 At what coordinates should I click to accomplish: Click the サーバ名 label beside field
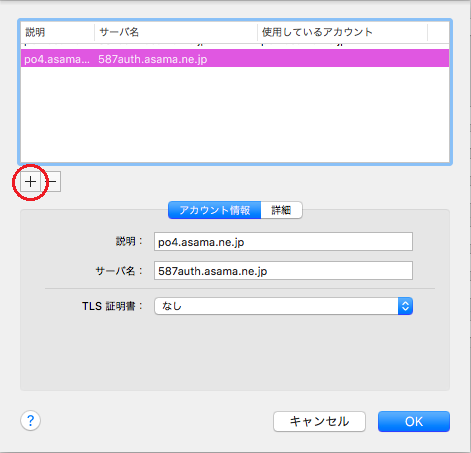coord(119,271)
